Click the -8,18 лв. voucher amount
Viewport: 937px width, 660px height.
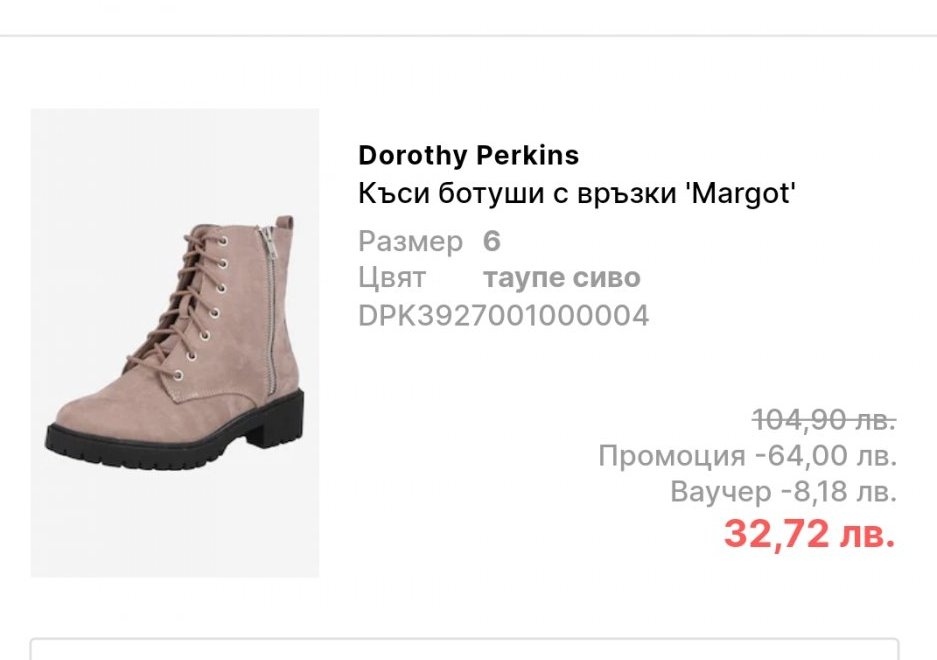click(837, 492)
